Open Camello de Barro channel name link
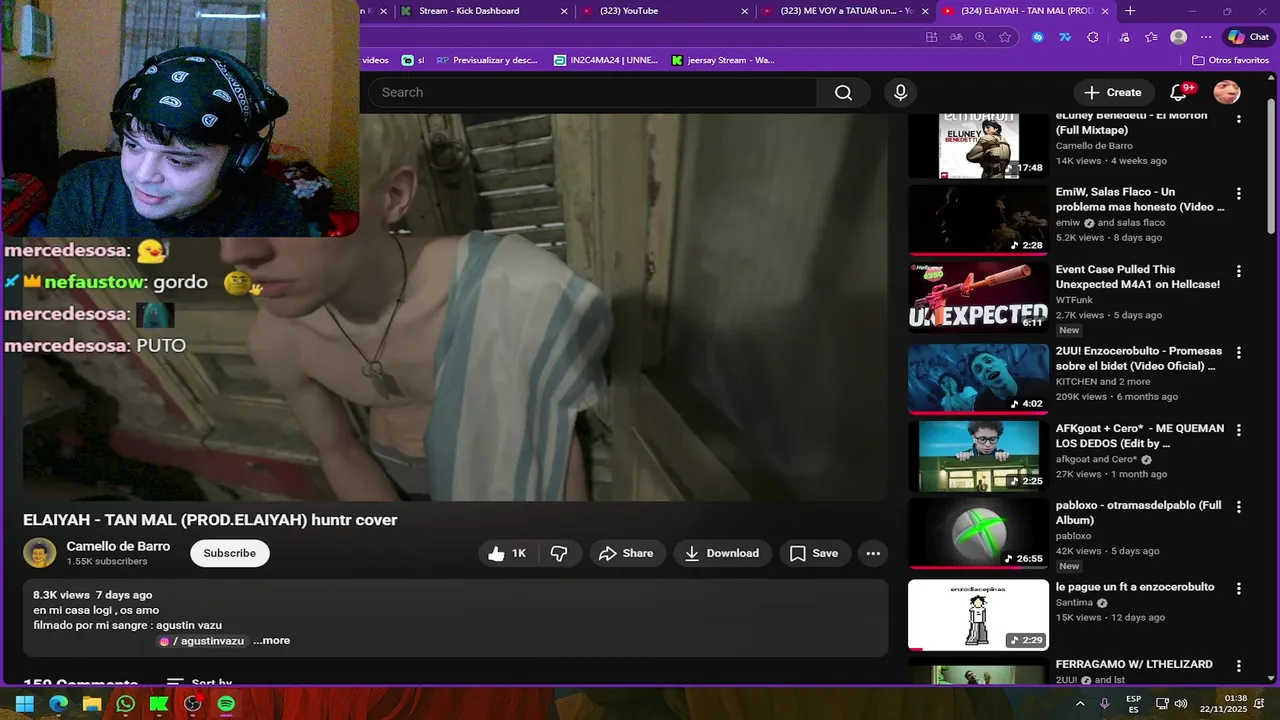The width and height of the screenshot is (1280, 720). tap(118, 546)
